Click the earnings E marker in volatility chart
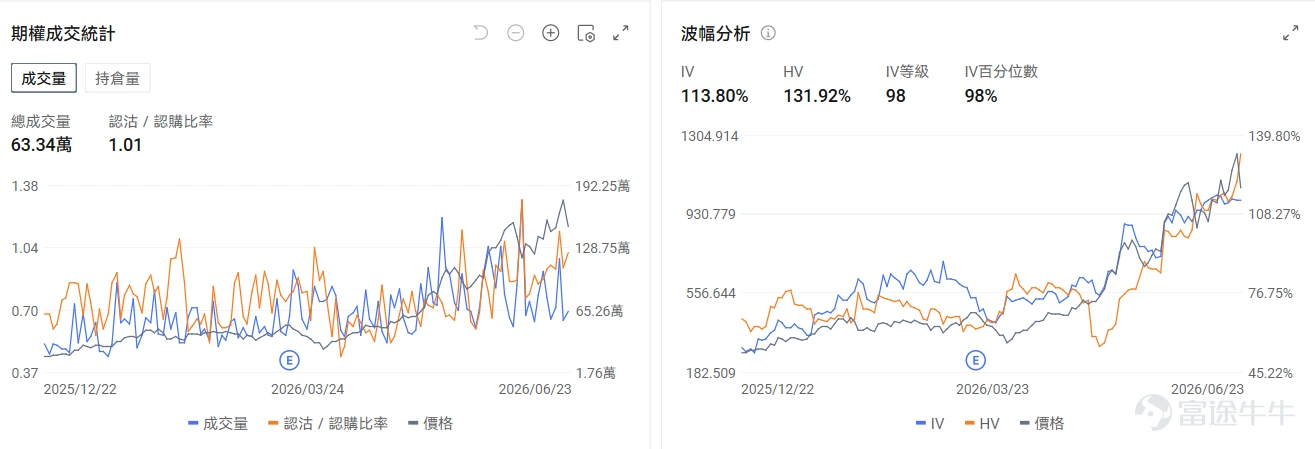1315x449 pixels. coord(974,359)
